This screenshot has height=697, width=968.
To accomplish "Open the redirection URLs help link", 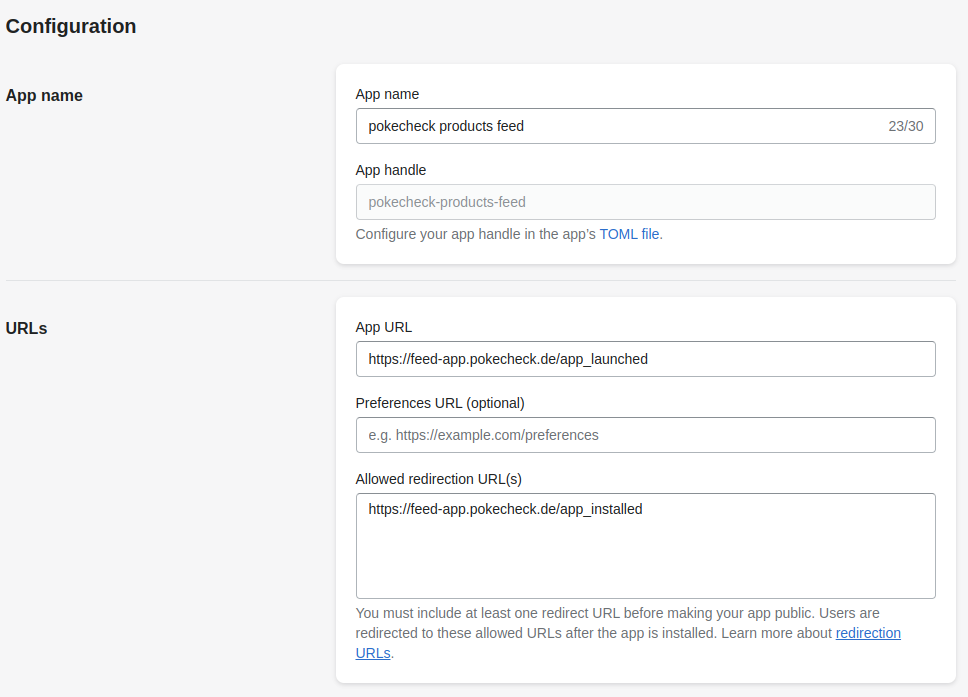I will [x=867, y=633].
